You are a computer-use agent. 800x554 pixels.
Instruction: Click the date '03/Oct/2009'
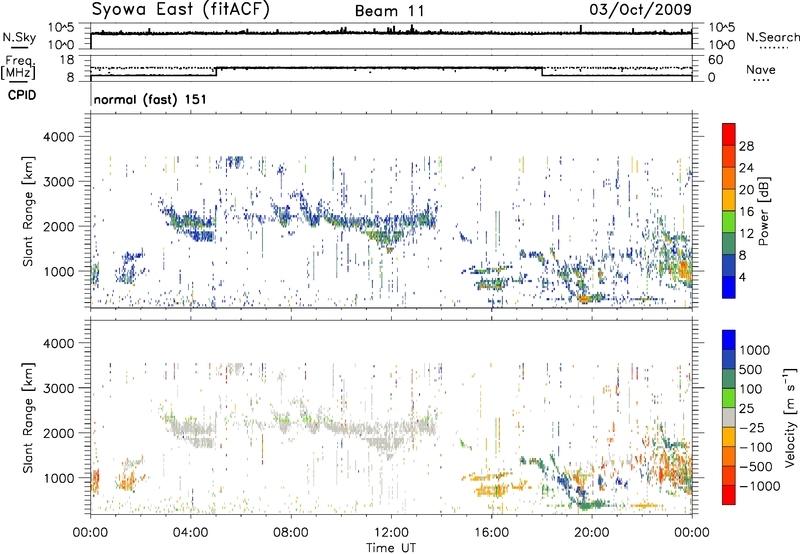(x=641, y=10)
